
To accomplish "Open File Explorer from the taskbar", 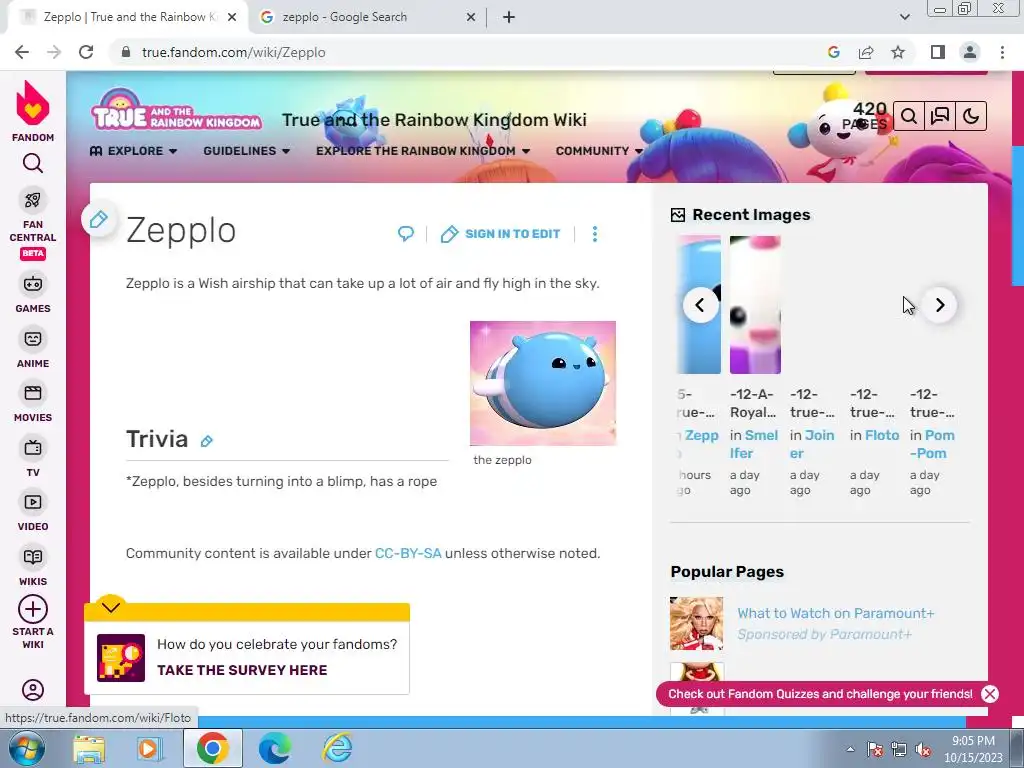I will (x=89, y=748).
